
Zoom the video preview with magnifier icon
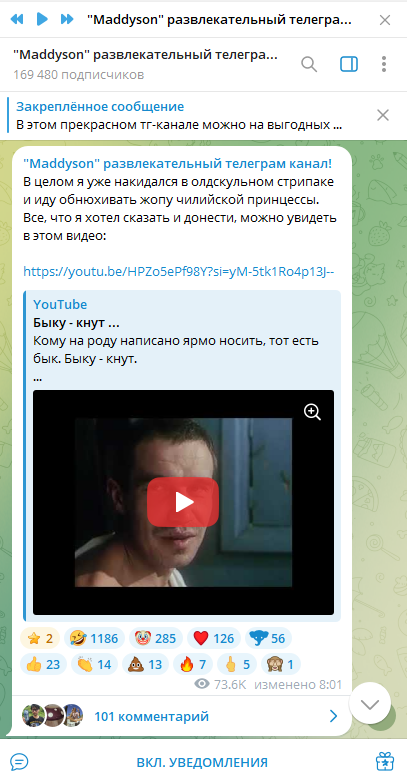(312, 412)
